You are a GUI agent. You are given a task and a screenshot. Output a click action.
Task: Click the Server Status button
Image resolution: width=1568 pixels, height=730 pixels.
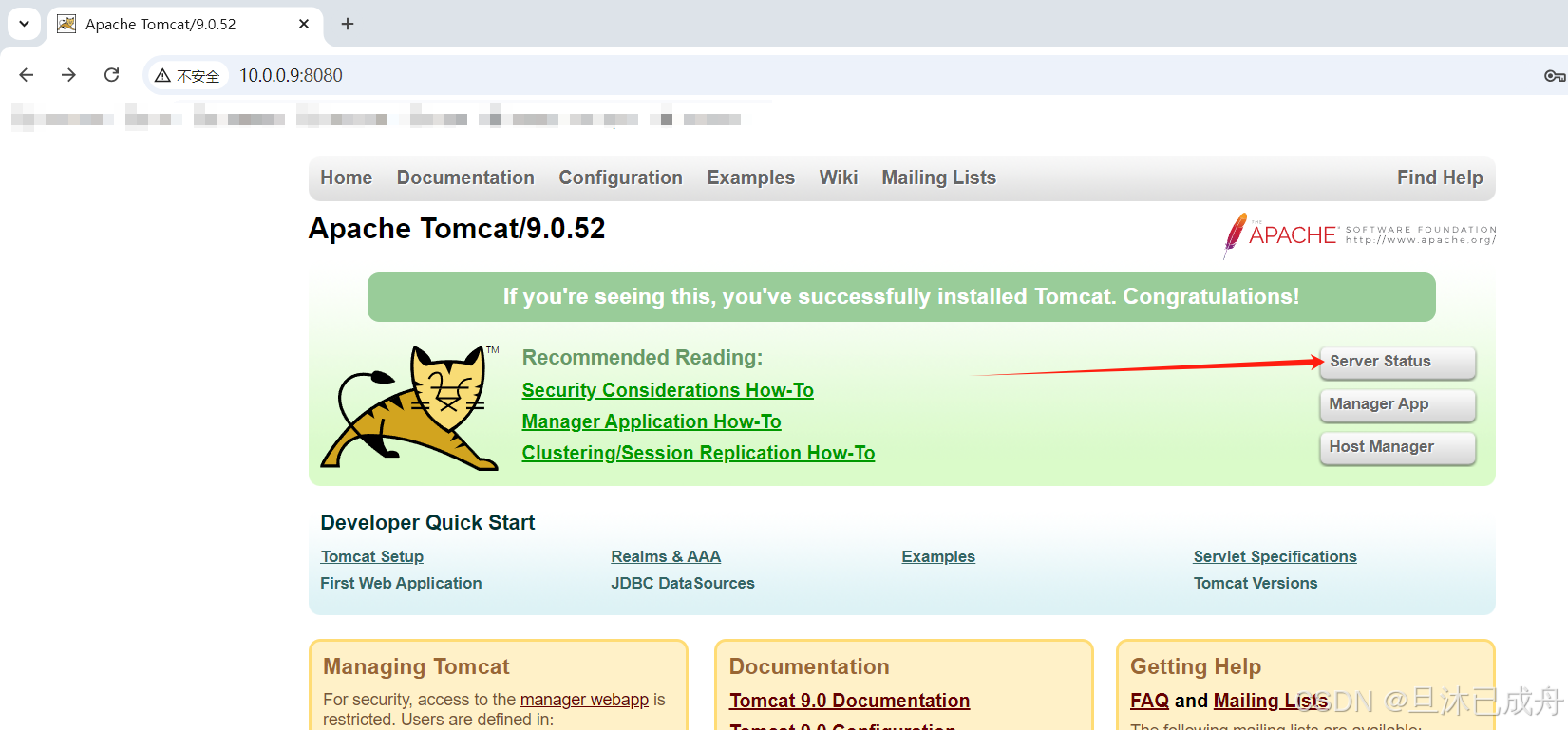(1398, 362)
